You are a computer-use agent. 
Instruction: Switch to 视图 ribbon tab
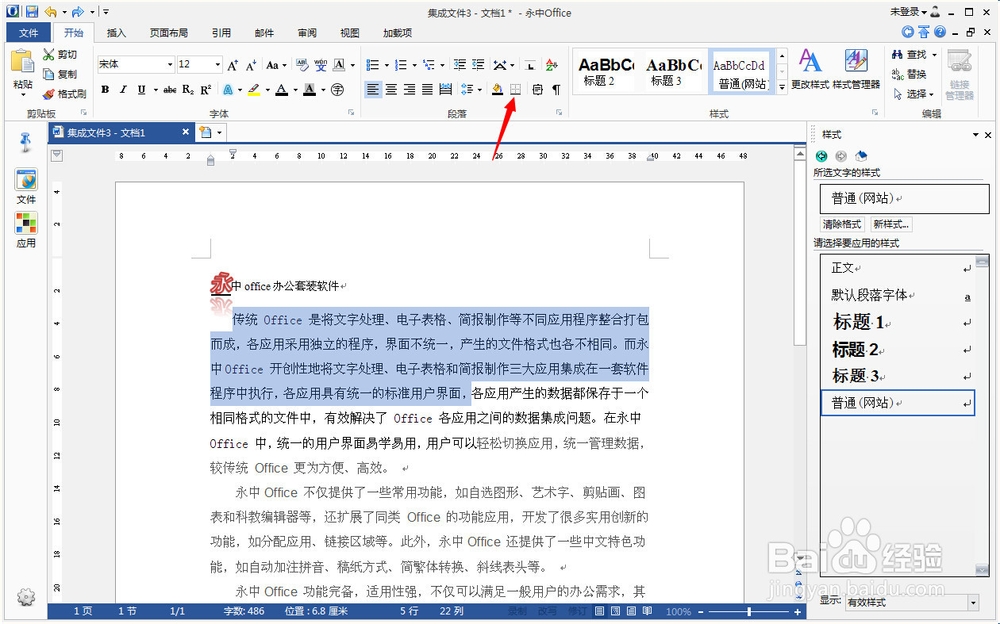[x=349, y=33]
